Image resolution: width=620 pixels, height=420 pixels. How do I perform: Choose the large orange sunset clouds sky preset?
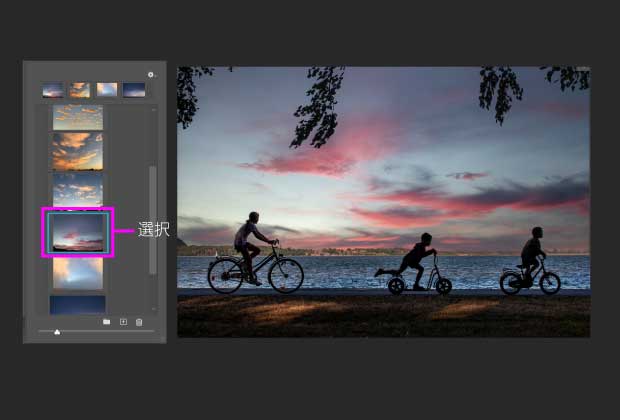[78, 151]
